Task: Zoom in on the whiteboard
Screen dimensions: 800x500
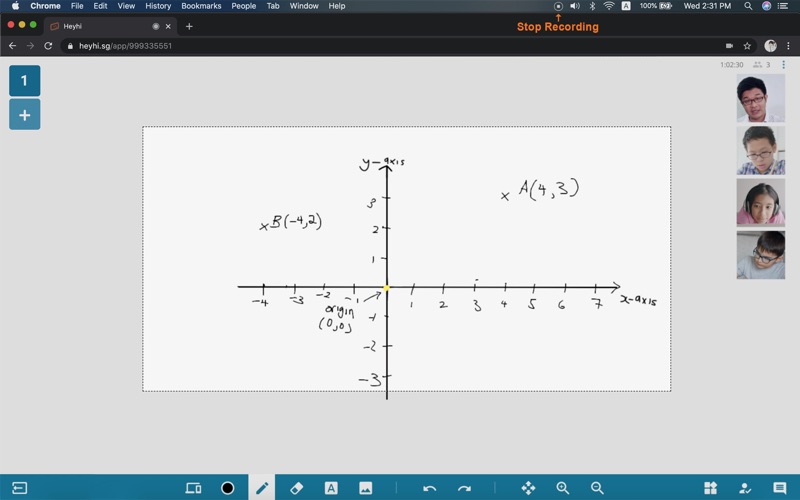Action: [563, 488]
